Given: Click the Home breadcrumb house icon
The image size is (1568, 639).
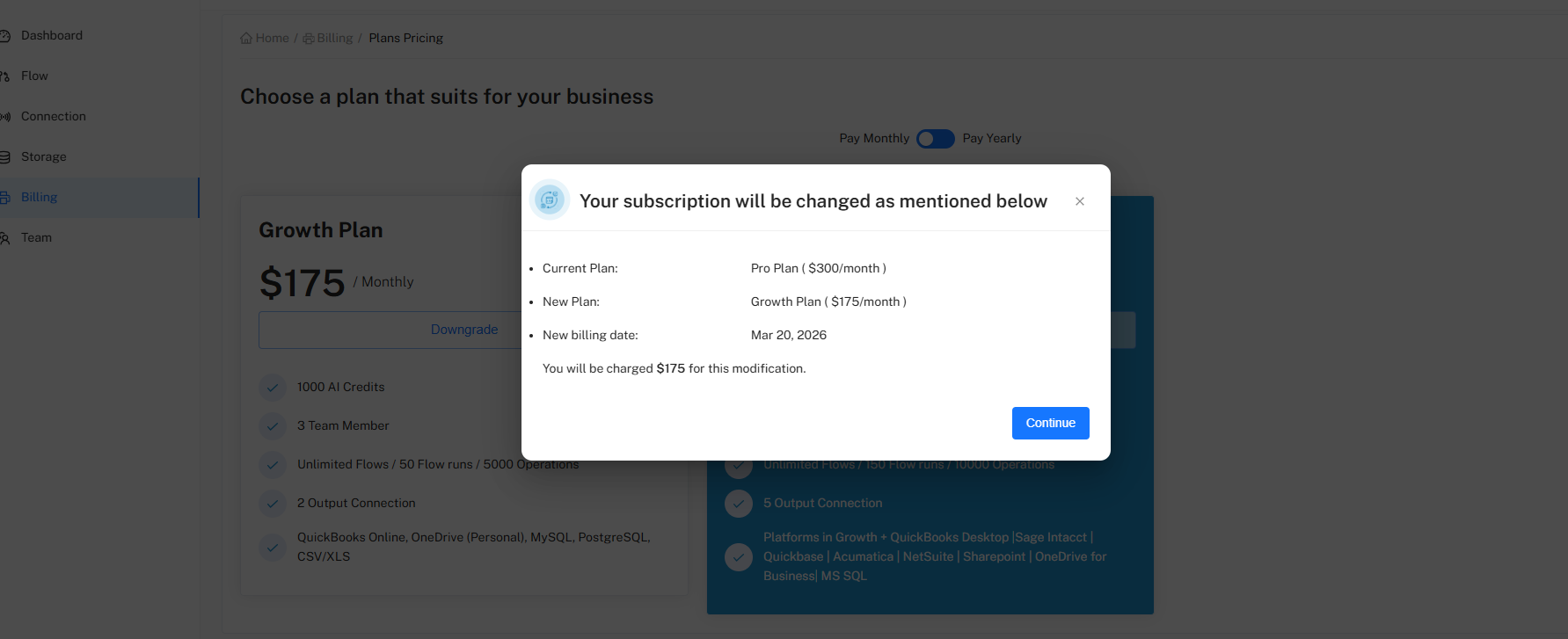Looking at the screenshot, I should [246, 39].
